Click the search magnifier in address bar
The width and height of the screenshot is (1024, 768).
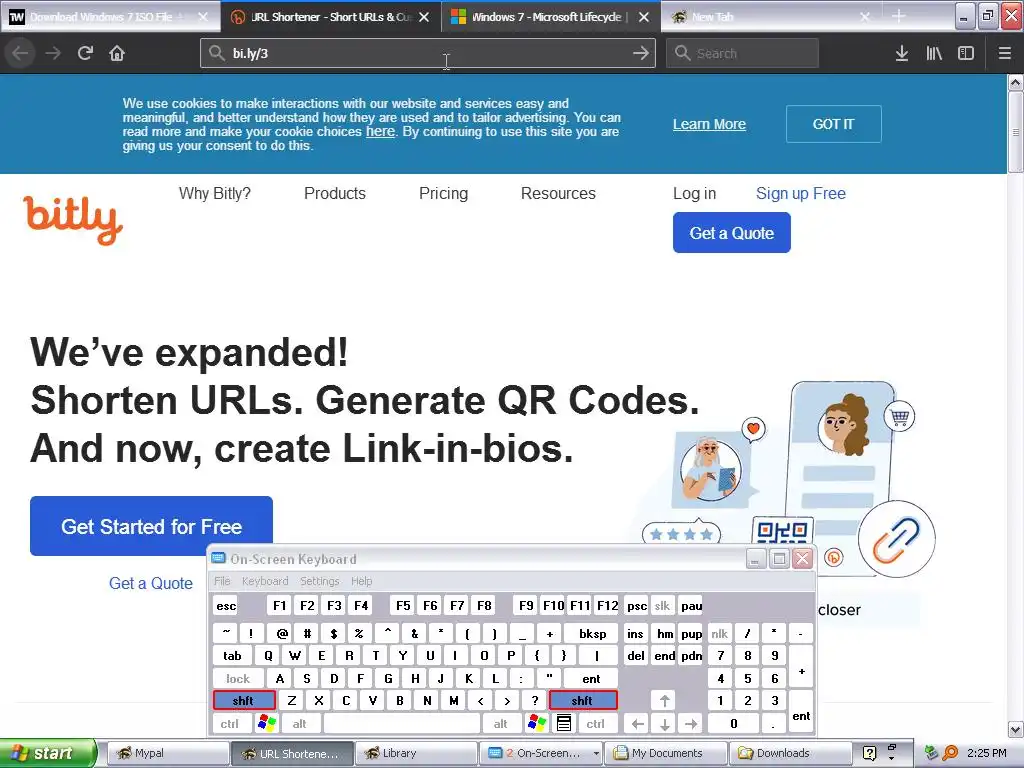216,53
